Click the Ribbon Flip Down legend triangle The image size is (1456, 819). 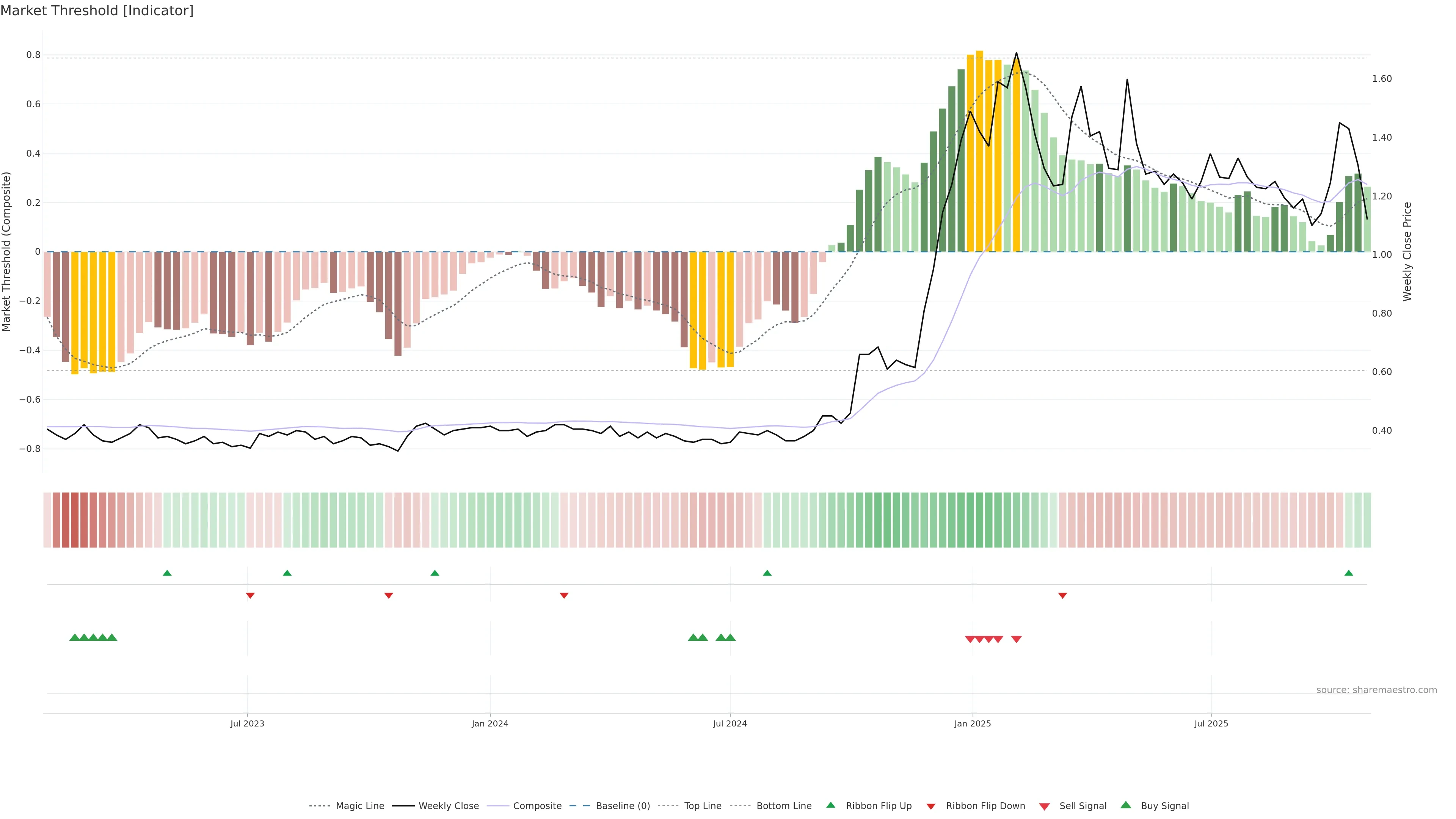coord(931,806)
